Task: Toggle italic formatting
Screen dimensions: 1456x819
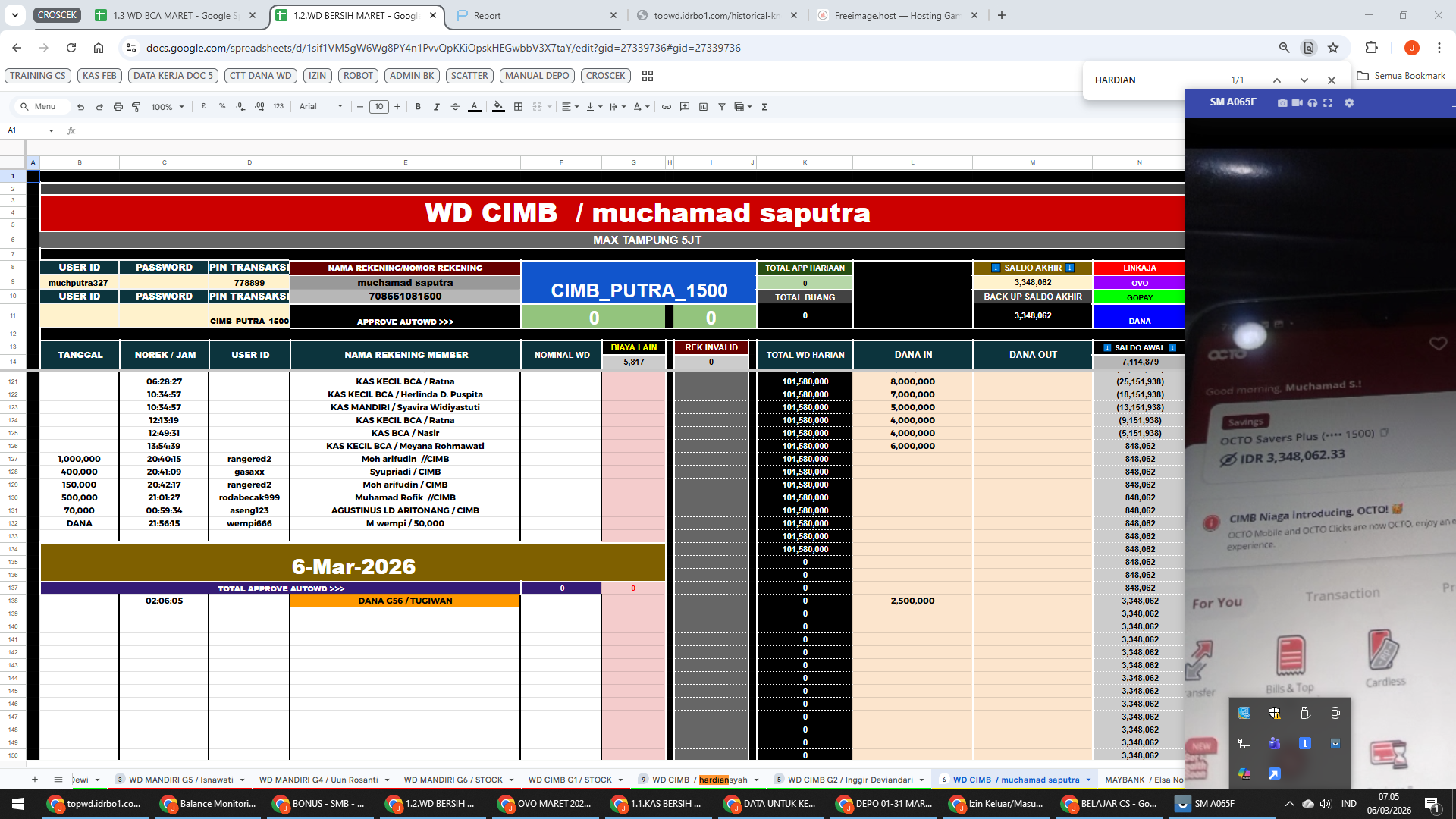Action: [437, 107]
